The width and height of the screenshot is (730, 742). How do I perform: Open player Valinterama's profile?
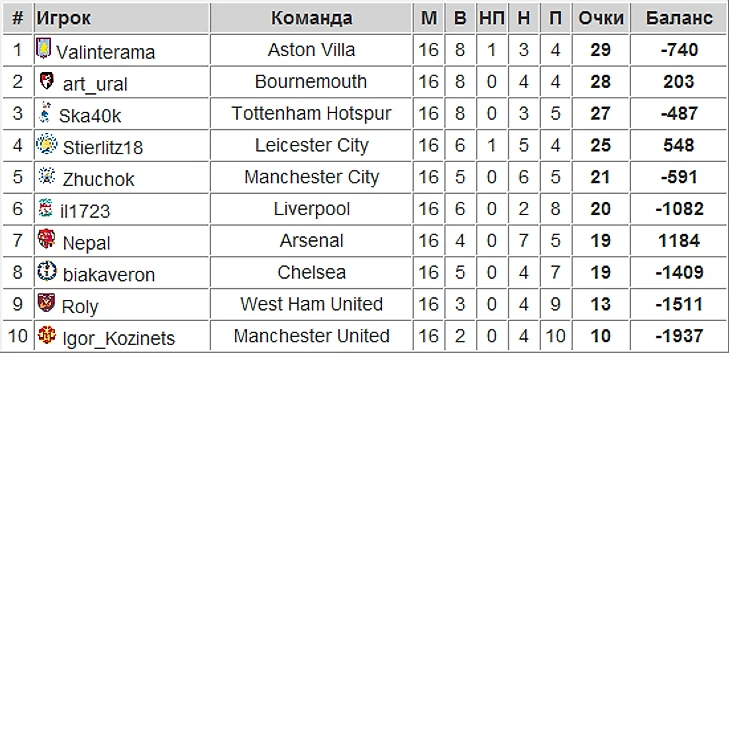(105, 52)
